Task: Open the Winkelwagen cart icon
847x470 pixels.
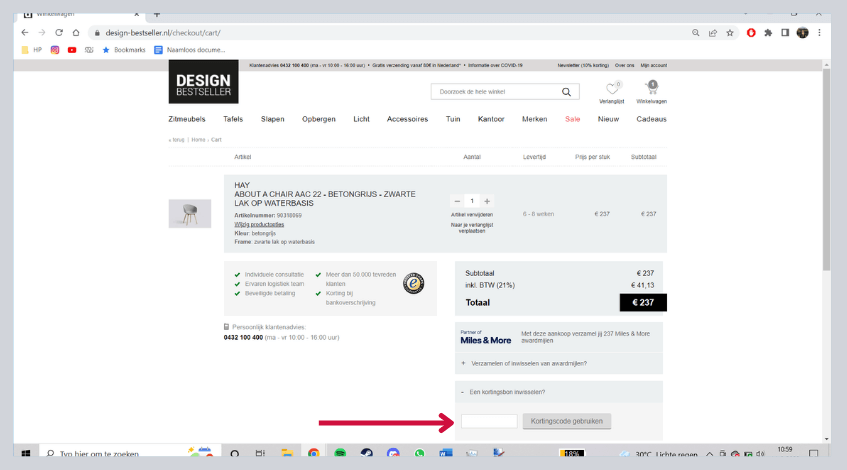Action: click(652, 89)
